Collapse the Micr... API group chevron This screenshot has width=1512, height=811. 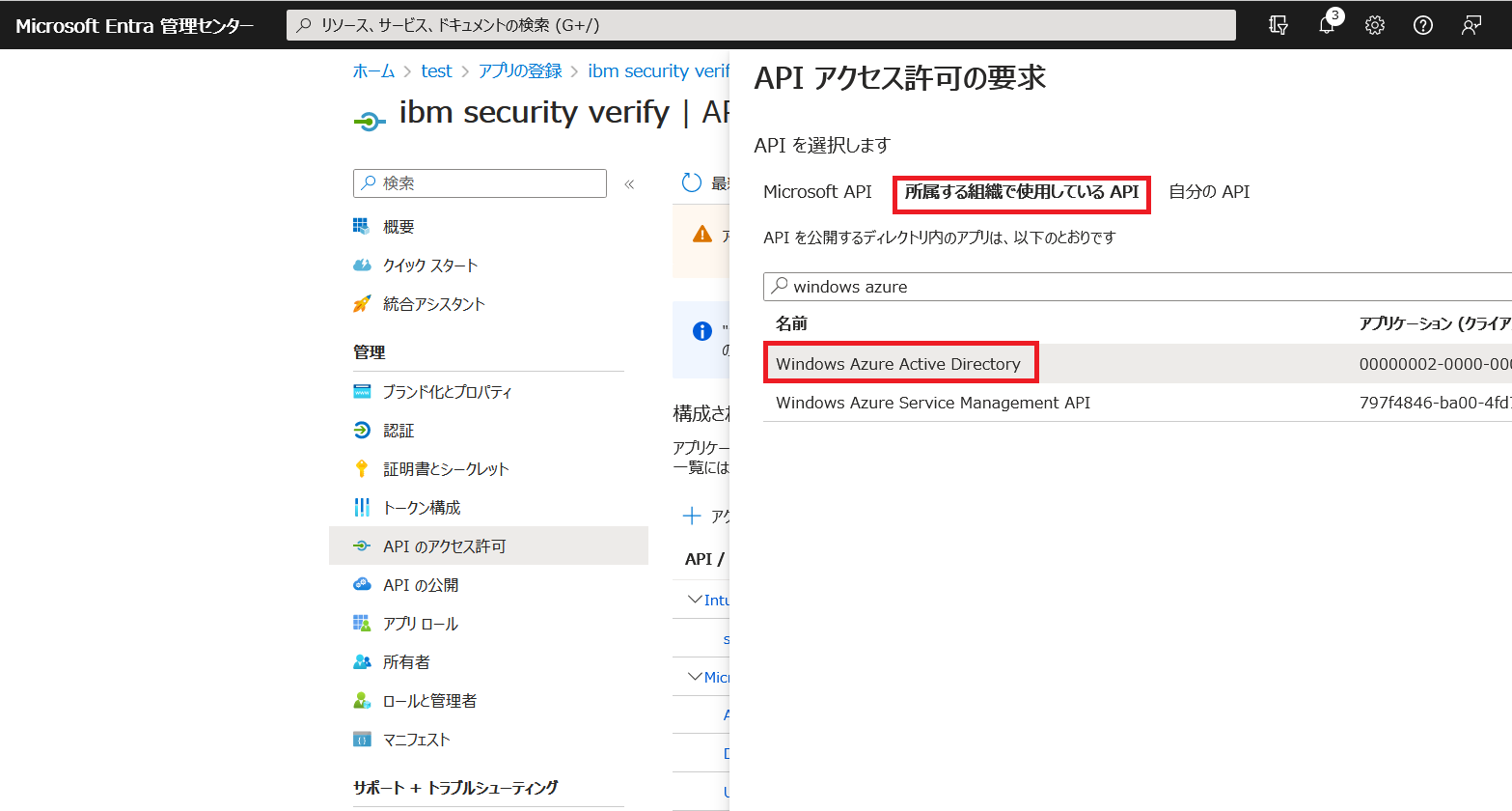694,677
